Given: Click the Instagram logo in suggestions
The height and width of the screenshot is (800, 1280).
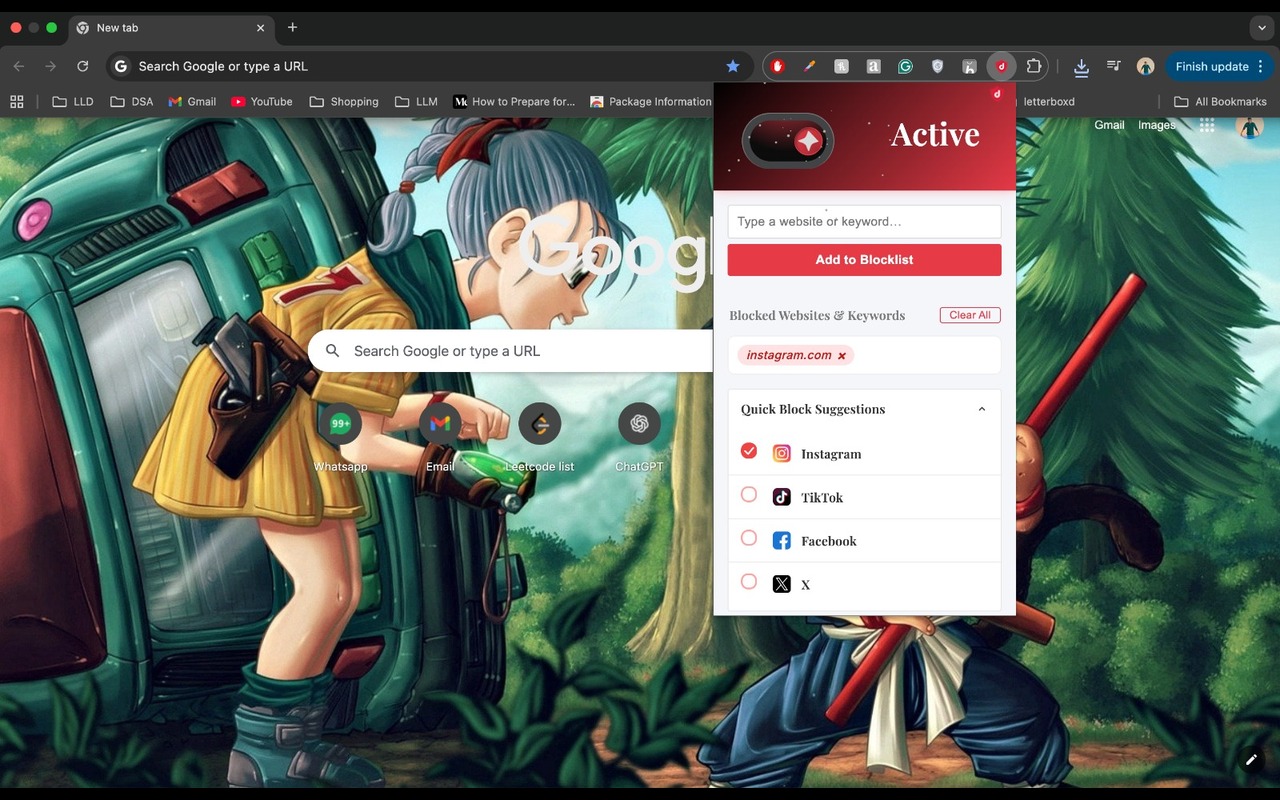Looking at the screenshot, I should point(782,453).
